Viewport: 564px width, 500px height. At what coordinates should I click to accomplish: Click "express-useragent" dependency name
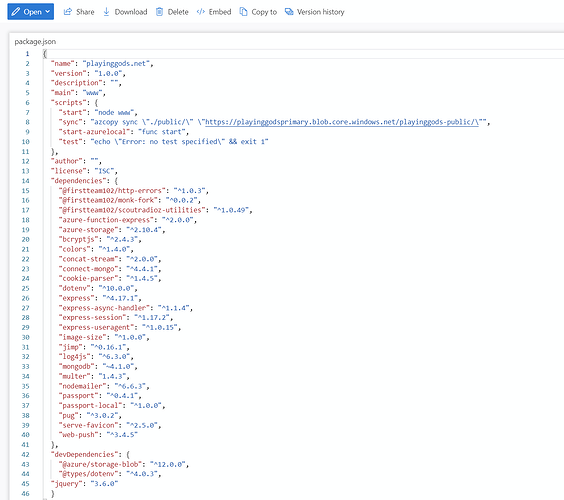coord(96,327)
